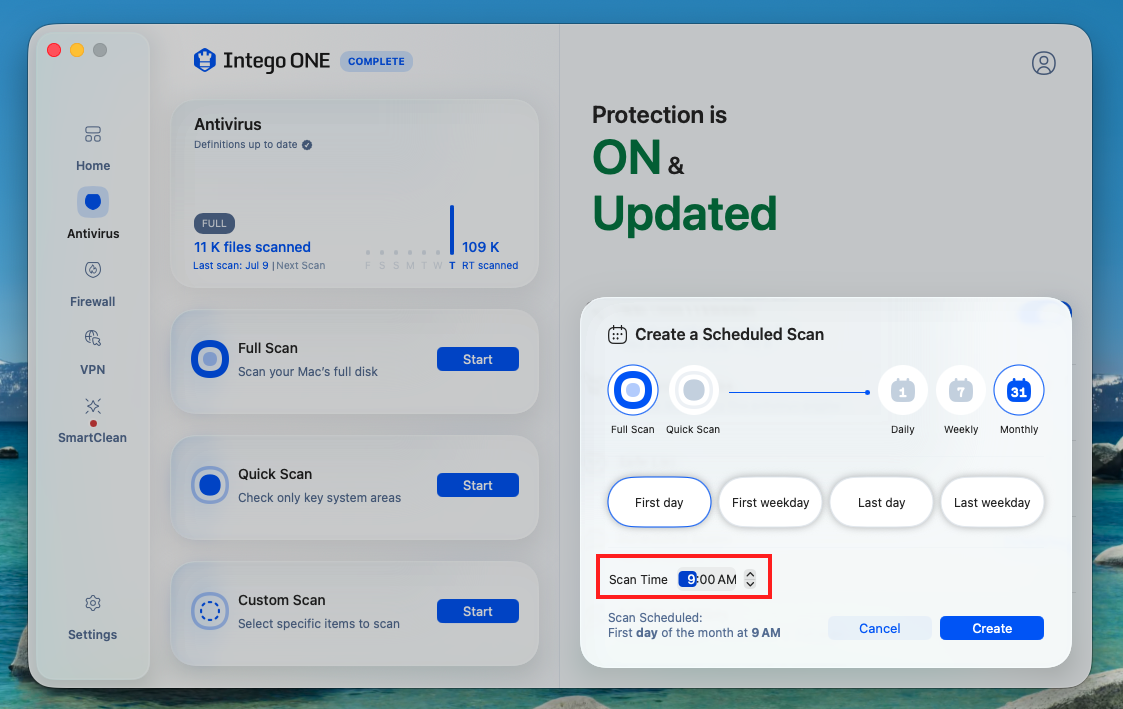
Task: Cancel the scheduled scan dialog
Action: [879, 628]
